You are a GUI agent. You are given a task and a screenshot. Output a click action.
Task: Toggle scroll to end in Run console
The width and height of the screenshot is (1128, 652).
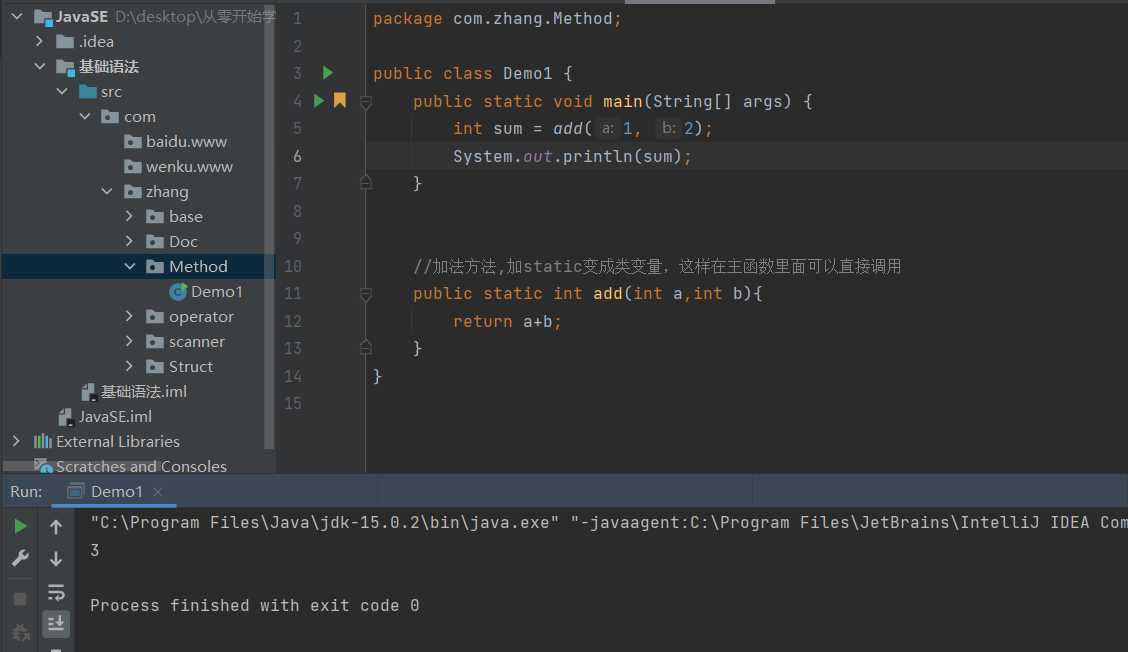pyautogui.click(x=55, y=623)
